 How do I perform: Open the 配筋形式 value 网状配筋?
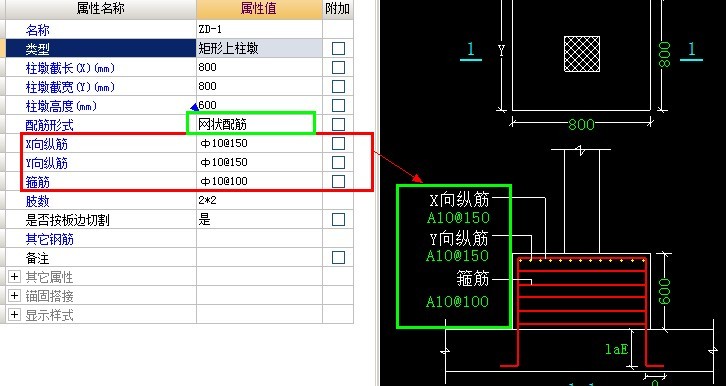tap(259, 124)
